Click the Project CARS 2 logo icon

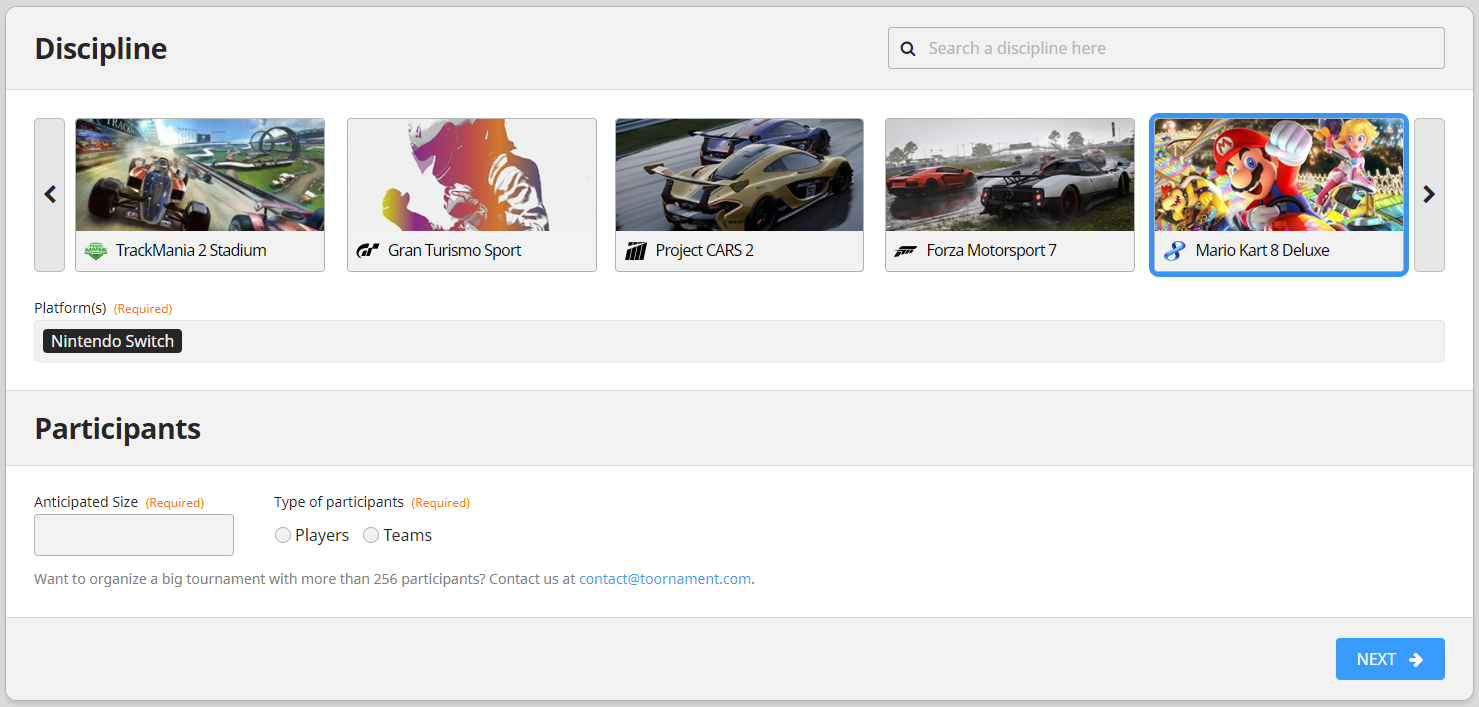pyautogui.click(x=636, y=251)
